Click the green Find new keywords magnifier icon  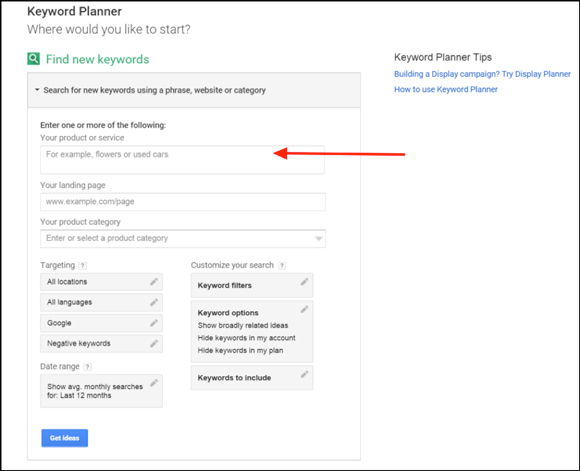(x=33, y=58)
